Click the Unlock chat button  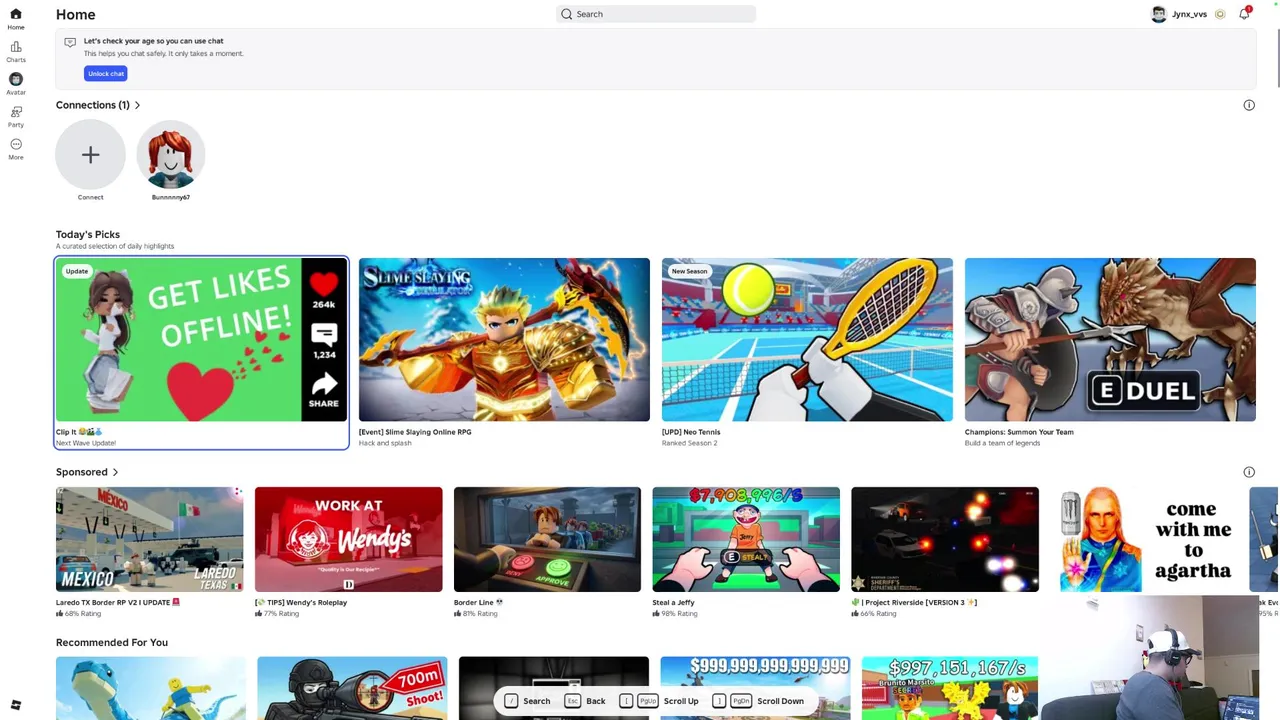tap(105, 73)
